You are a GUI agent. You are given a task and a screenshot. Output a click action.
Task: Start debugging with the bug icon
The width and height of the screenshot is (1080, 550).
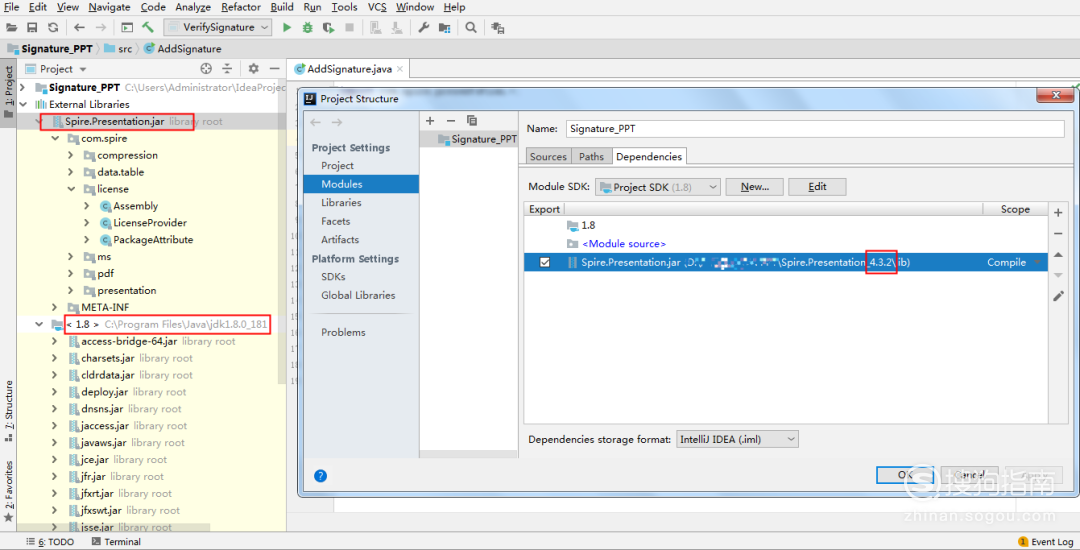(x=308, y=28)
